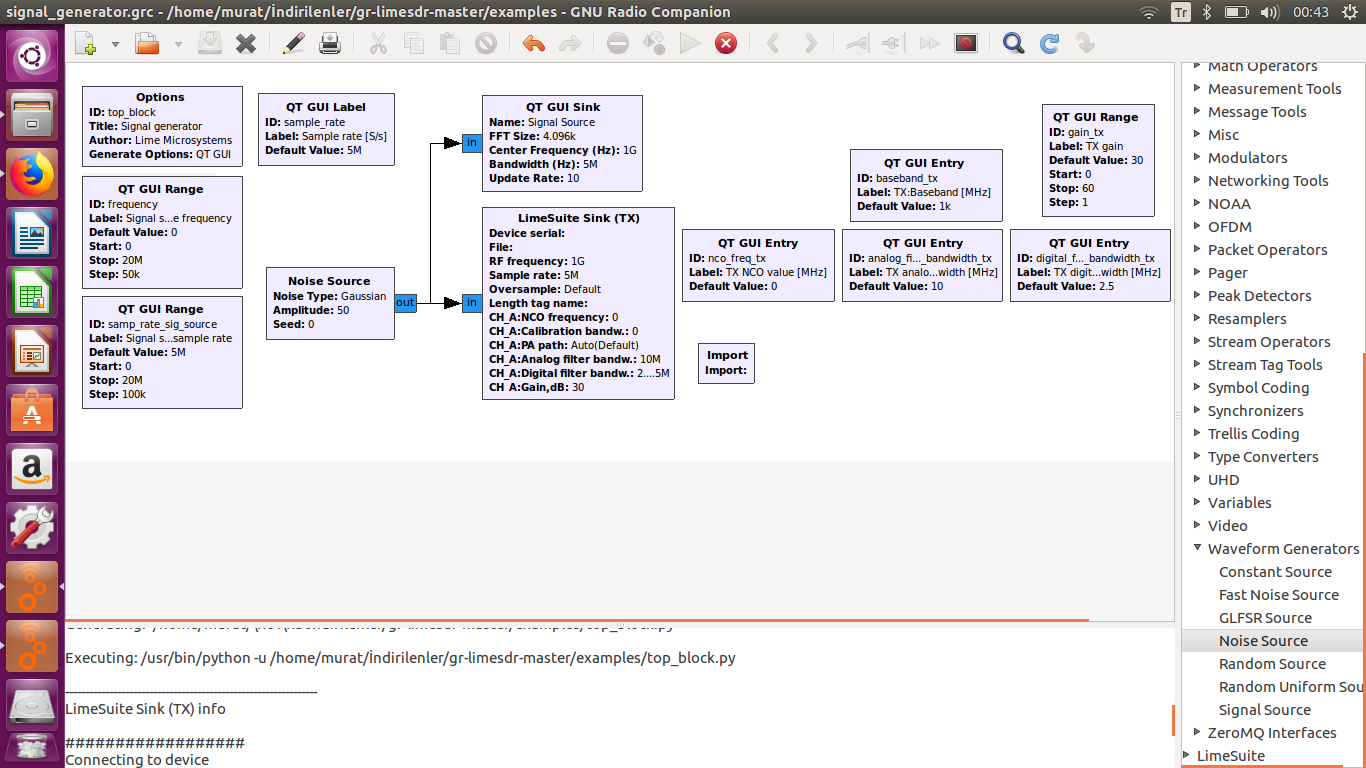Screen dimensions: 1366x768
Task: Open Firefox from the Ubuntu dock
Action: coord(32,176)
